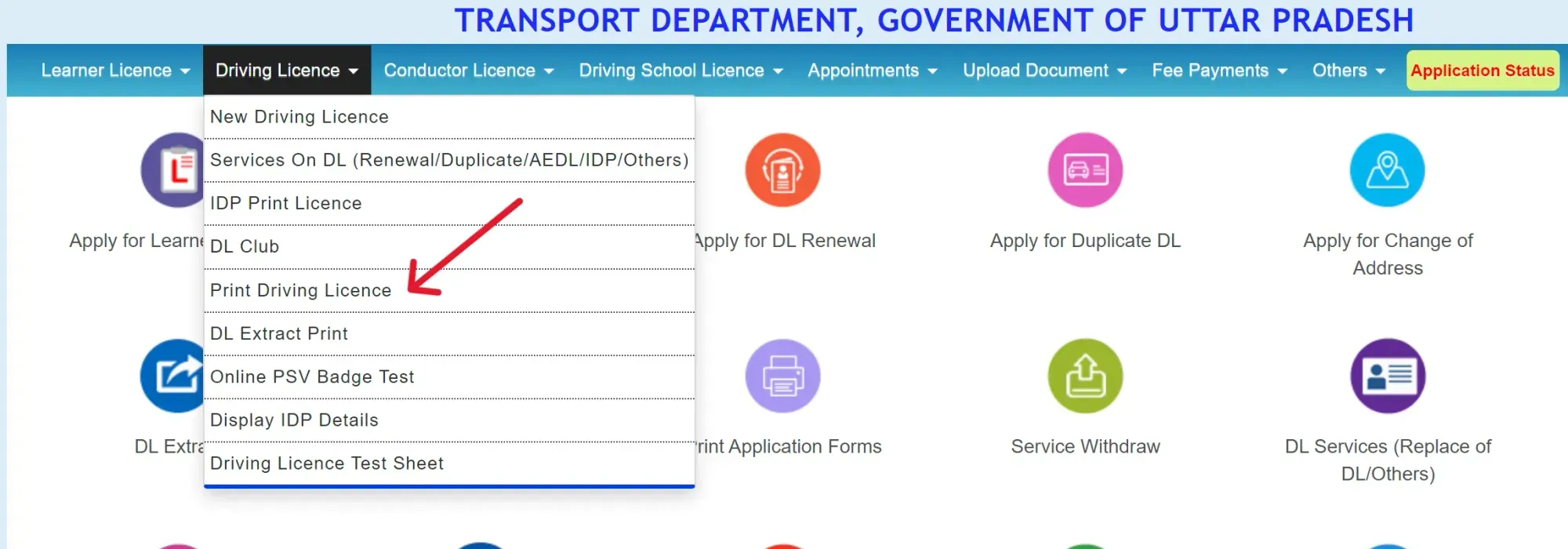1568x549 pixels.
Task: Open Driving Licence Test Sheet option
Action: (326, 464)
